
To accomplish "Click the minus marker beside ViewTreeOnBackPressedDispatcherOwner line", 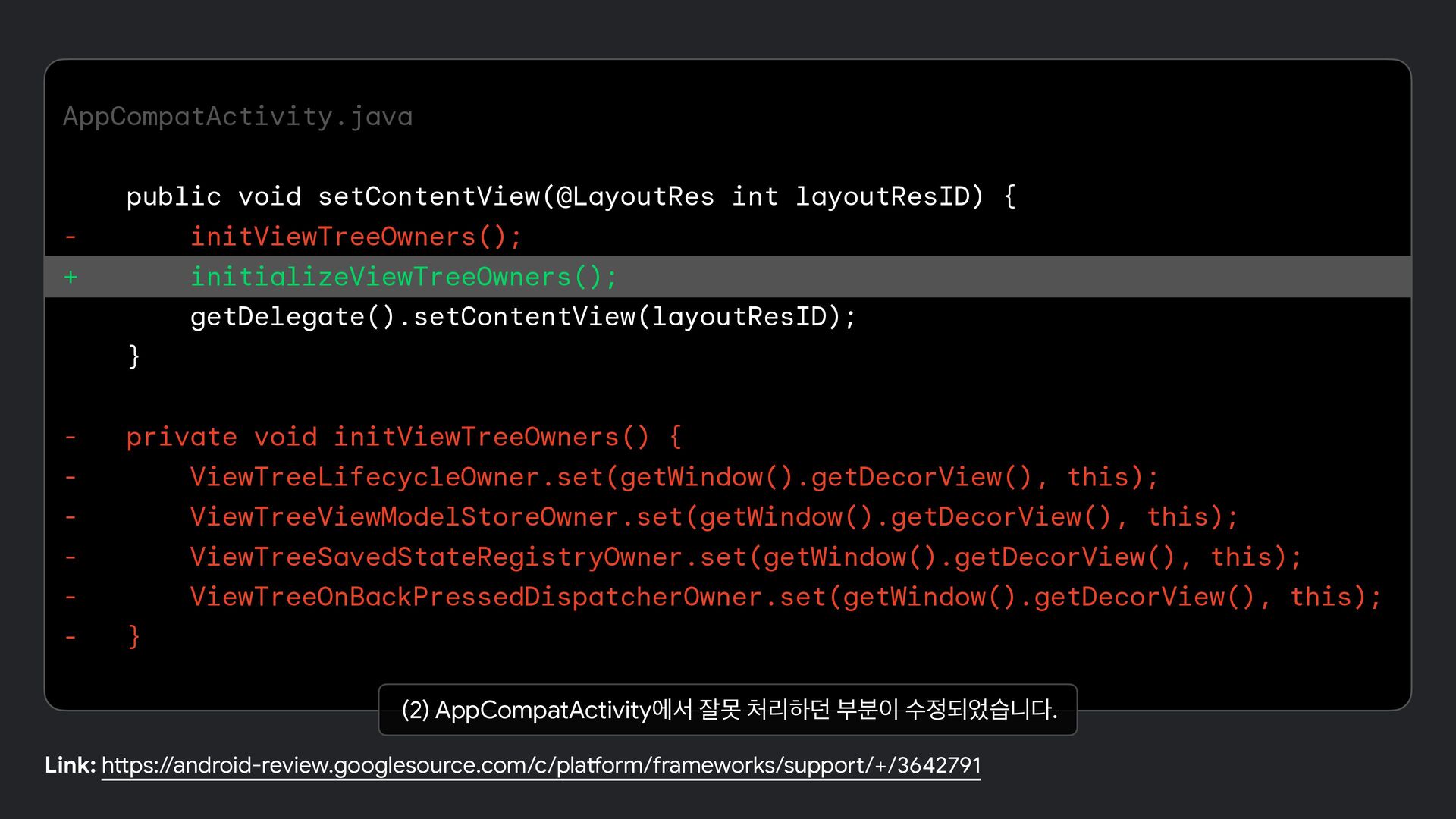I will 71,597.
